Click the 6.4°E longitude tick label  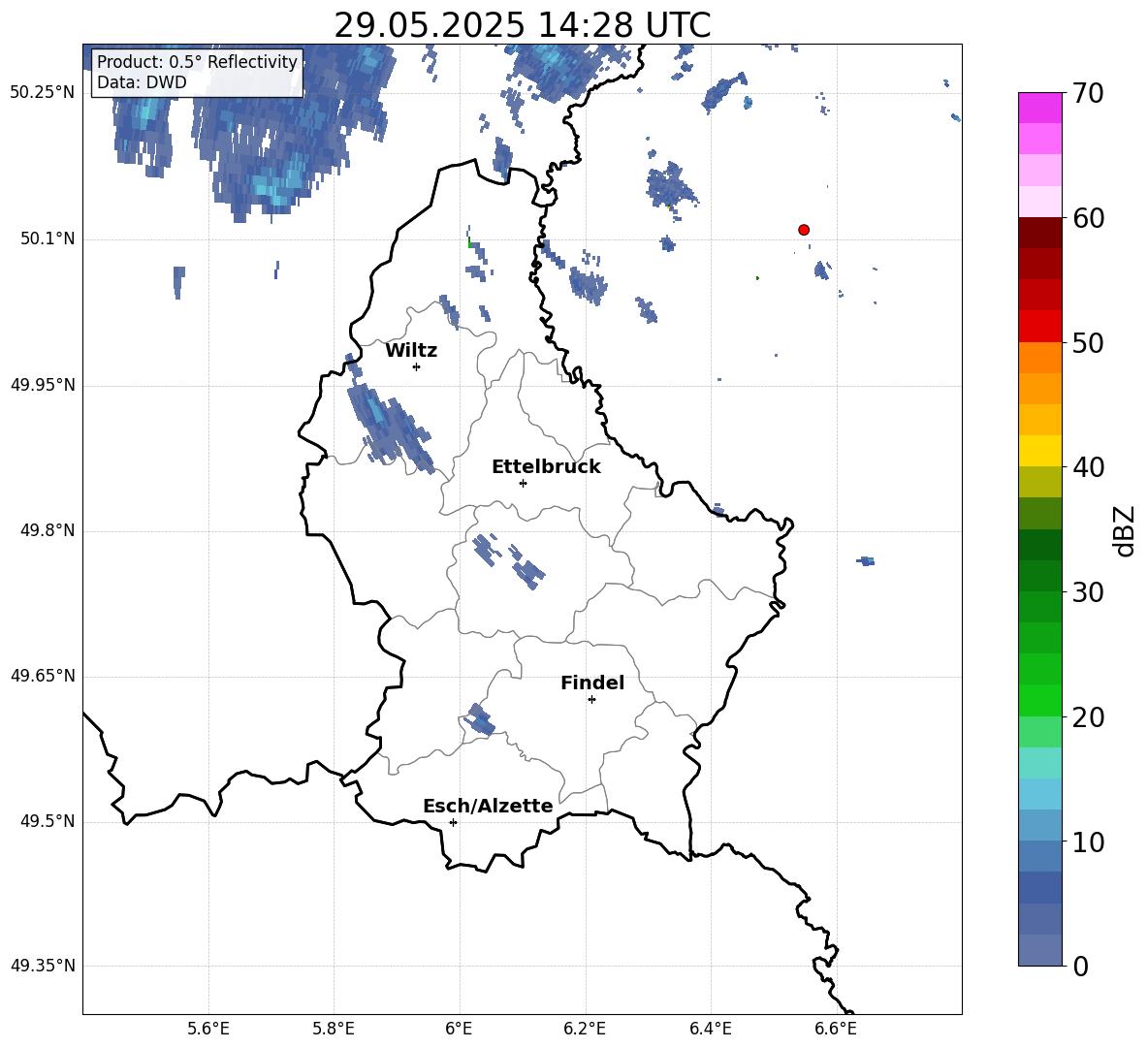click(x=710, y=1029)
